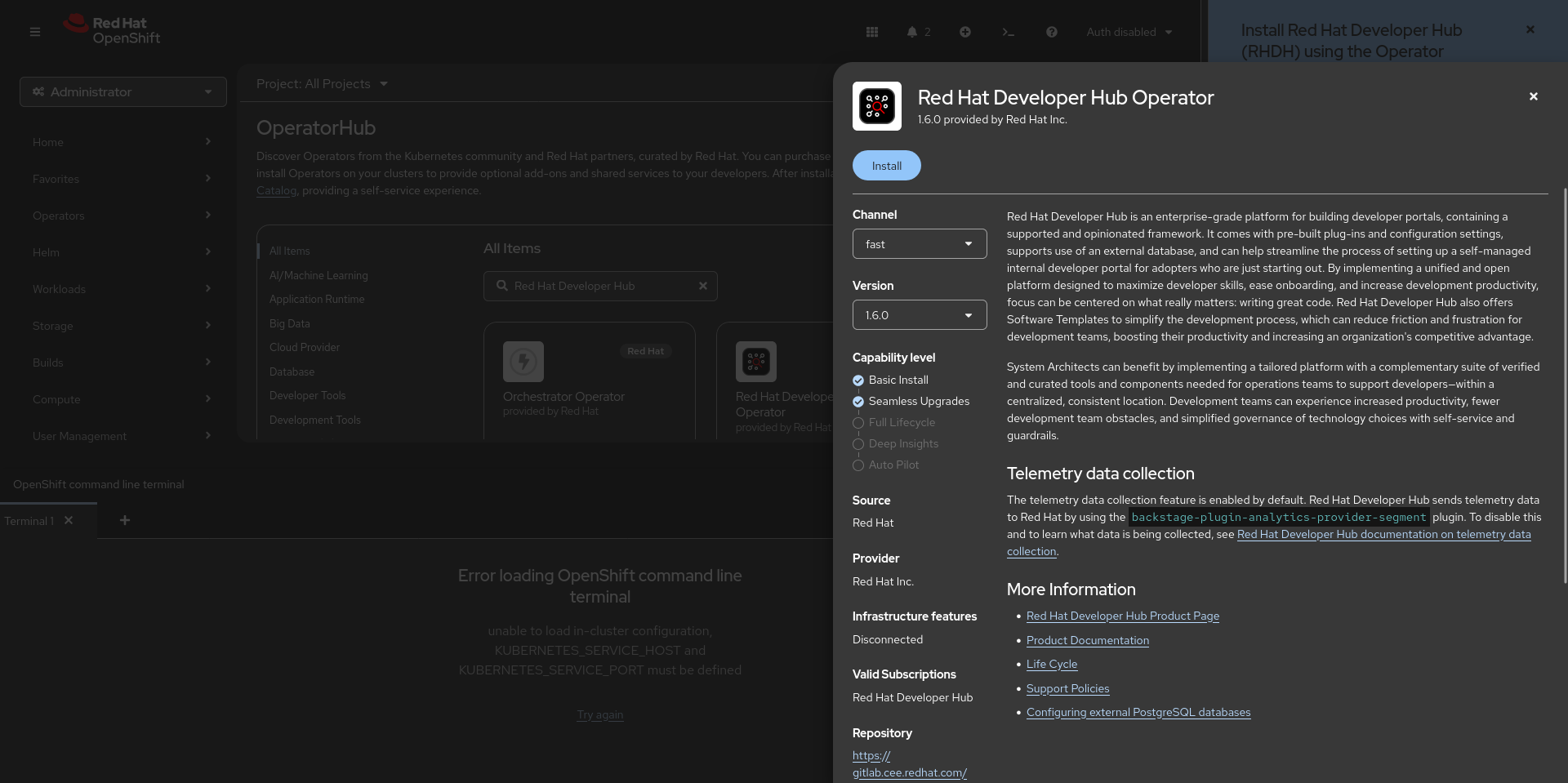Select the All Items category
Image resolution: width=1568 pixels, height=783 pixels.
tap(290, 251)
